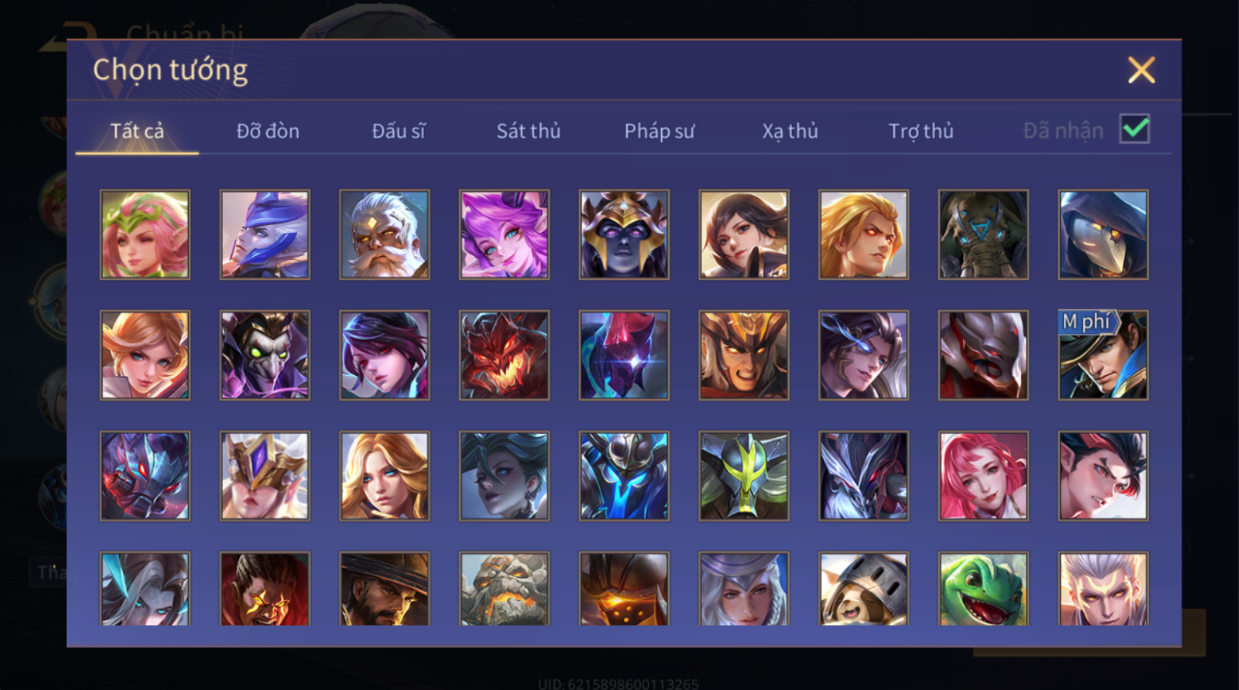The image size is (1239, 690).
Task: Open the 'Đỡ đòn' tab
Action: click(x=268, y=131)
